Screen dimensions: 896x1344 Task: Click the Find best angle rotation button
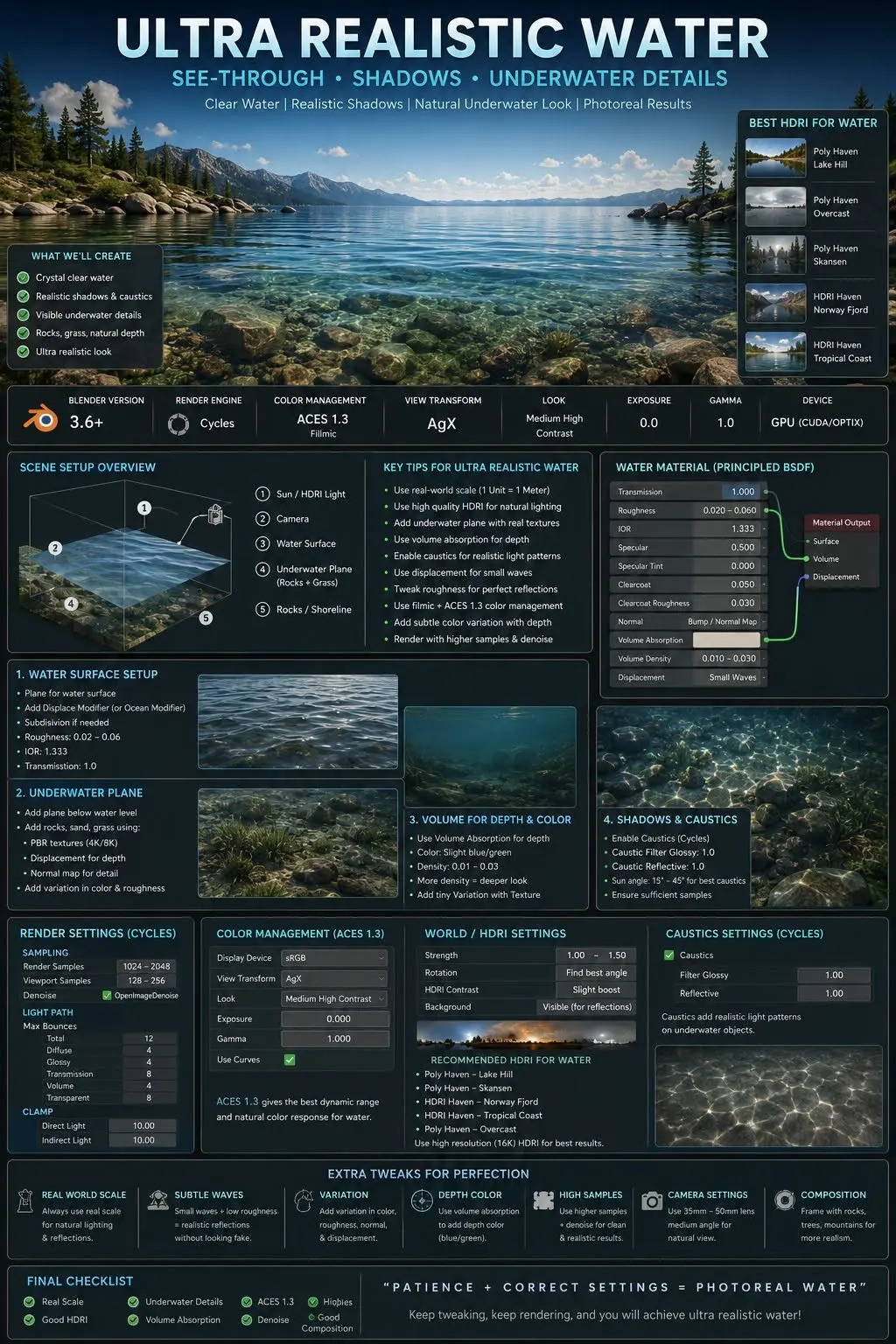click(597, 973)
